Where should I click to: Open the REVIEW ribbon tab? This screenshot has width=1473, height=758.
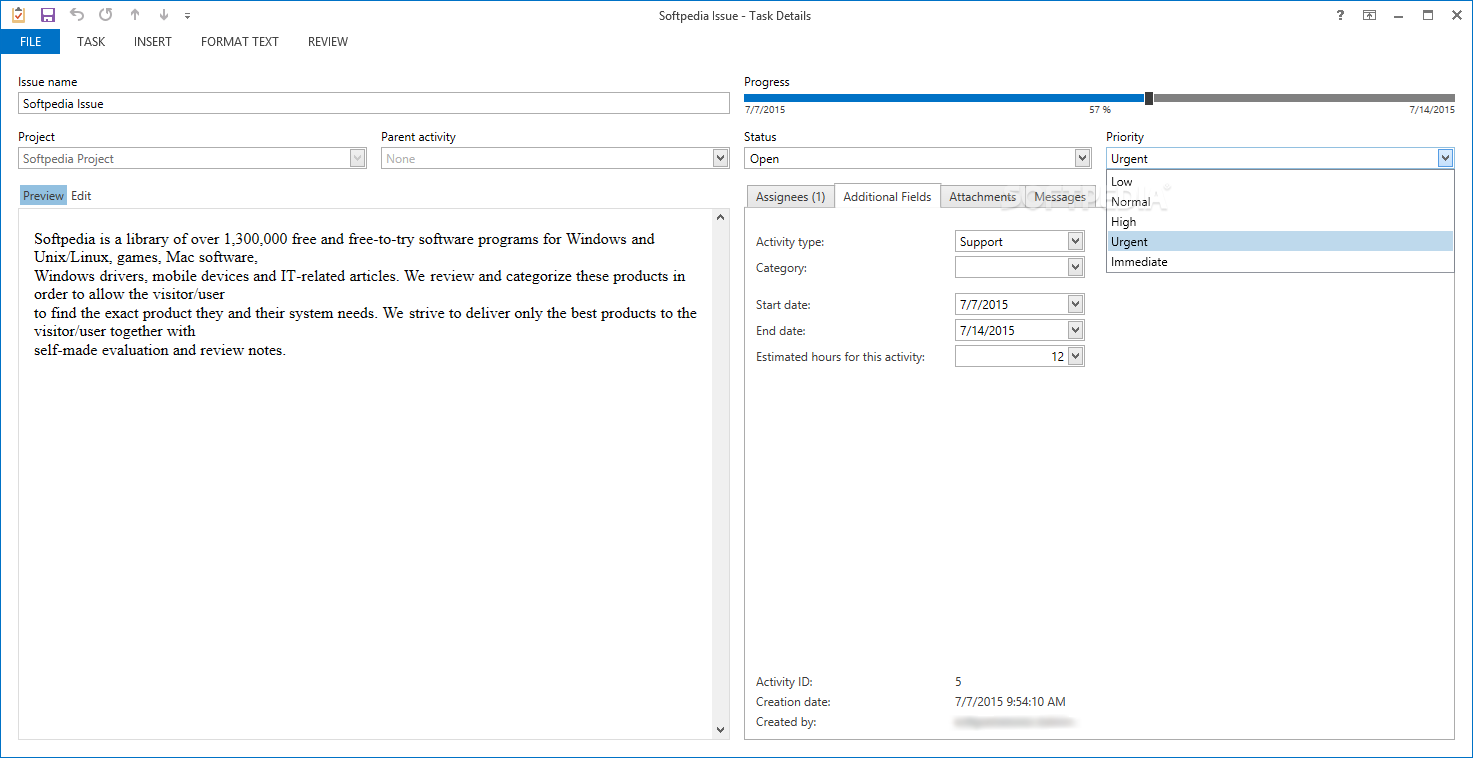click(328, 42)
